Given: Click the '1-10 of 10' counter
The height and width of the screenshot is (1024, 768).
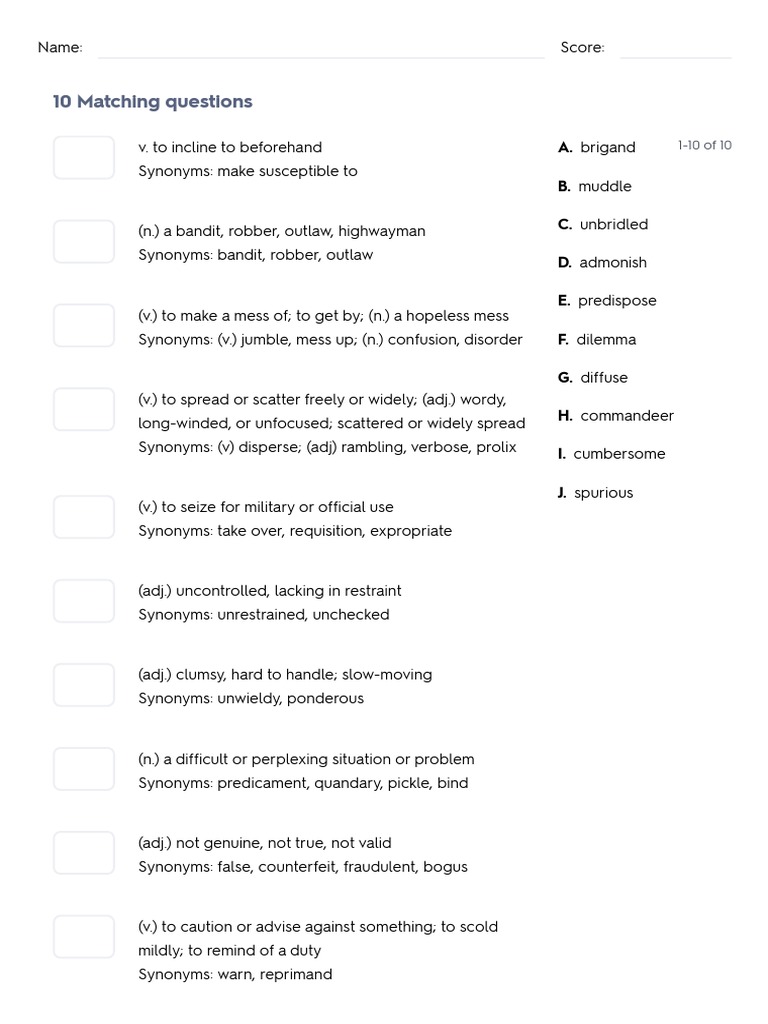Looking at the screenshot, I should (704, 145).
